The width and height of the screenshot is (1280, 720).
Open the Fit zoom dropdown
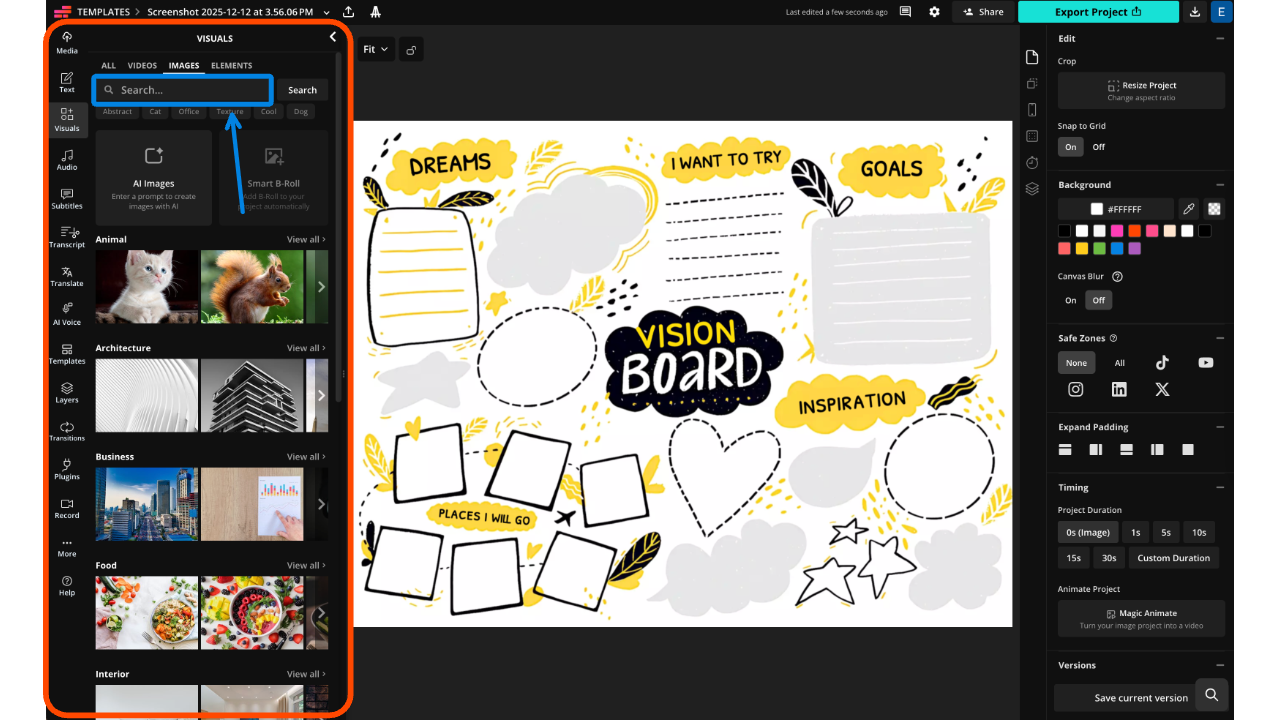(x=375, y=48)
